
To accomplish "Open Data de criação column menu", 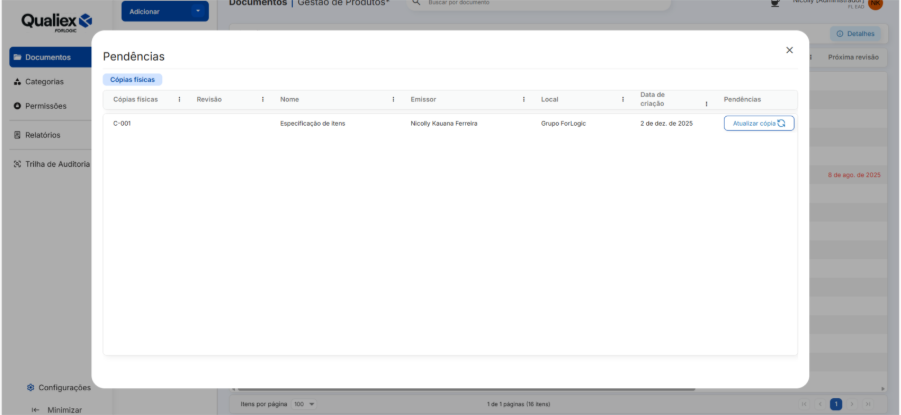I will (706, 103).
